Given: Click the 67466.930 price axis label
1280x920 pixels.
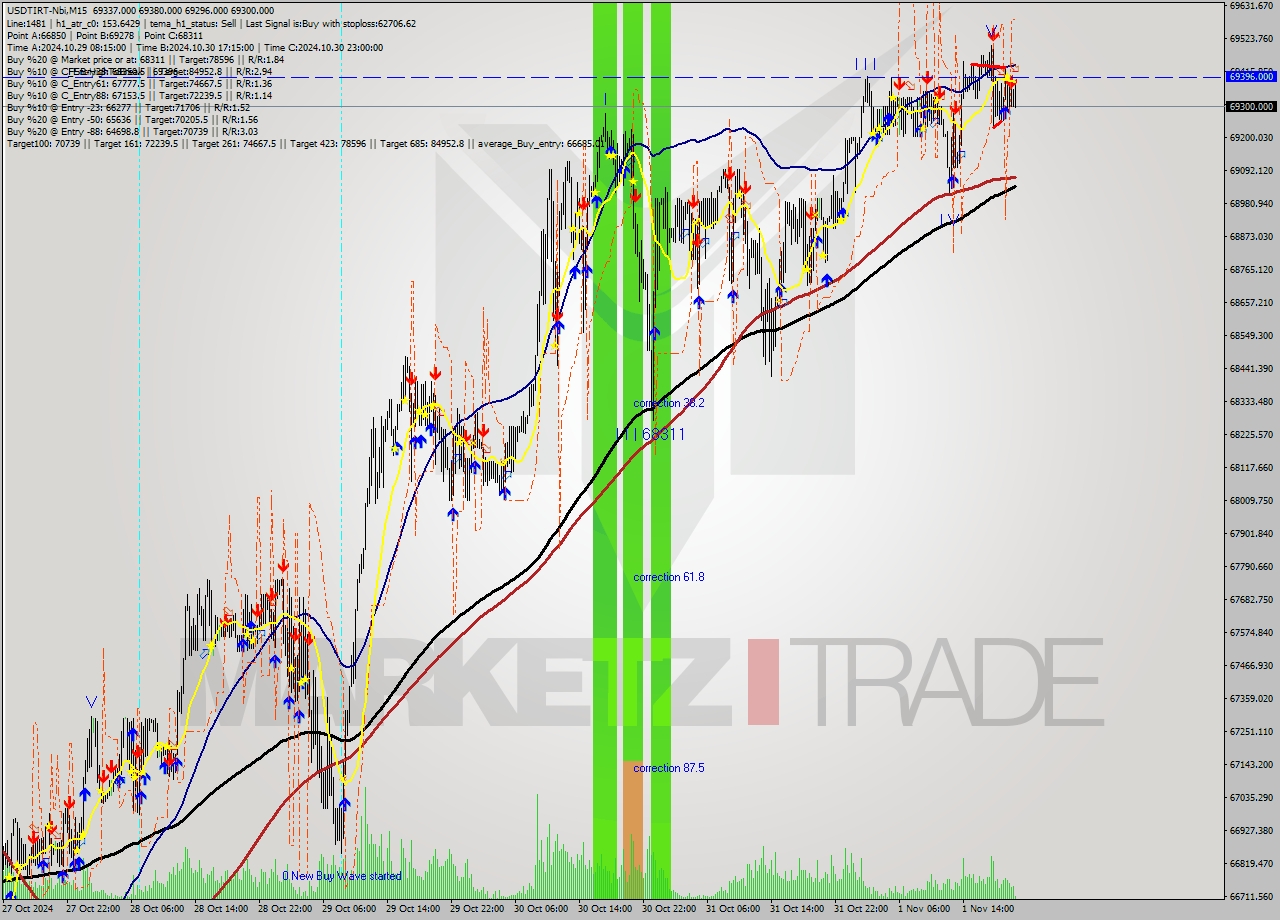Looking at the screenshot, I should click(x=1252, y=665).
